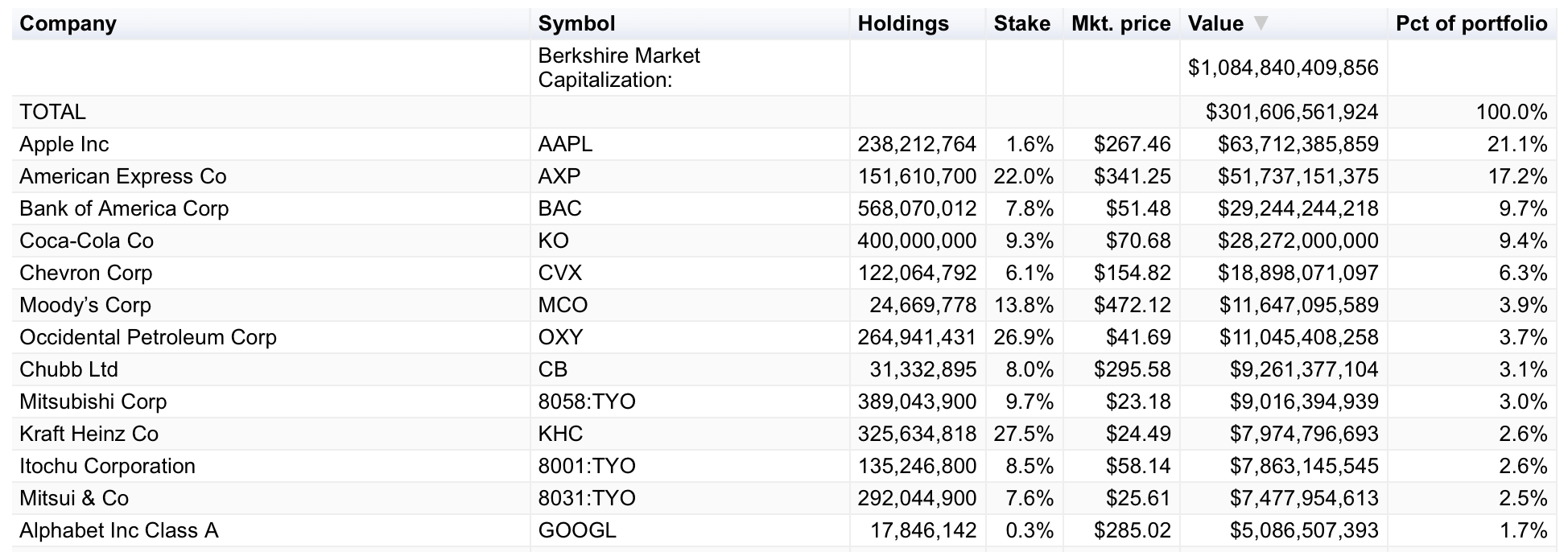The image size is (1568, 552).
Task: Click the GOOGL ticker symbol
Action: pyautogui.click(x=577, y=531)
